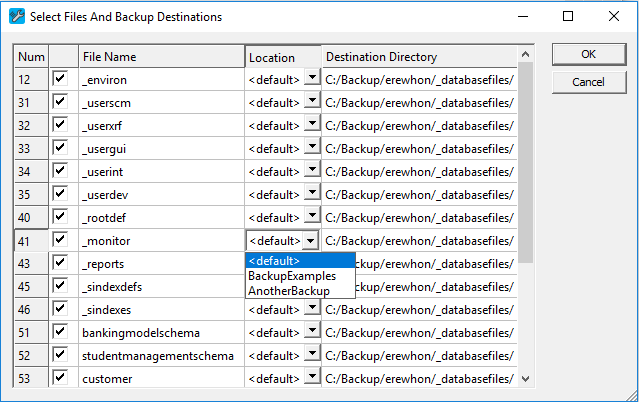Screen dimensions: 639x402
Task: Select row number 41 header cell
Action: point(32,240)
